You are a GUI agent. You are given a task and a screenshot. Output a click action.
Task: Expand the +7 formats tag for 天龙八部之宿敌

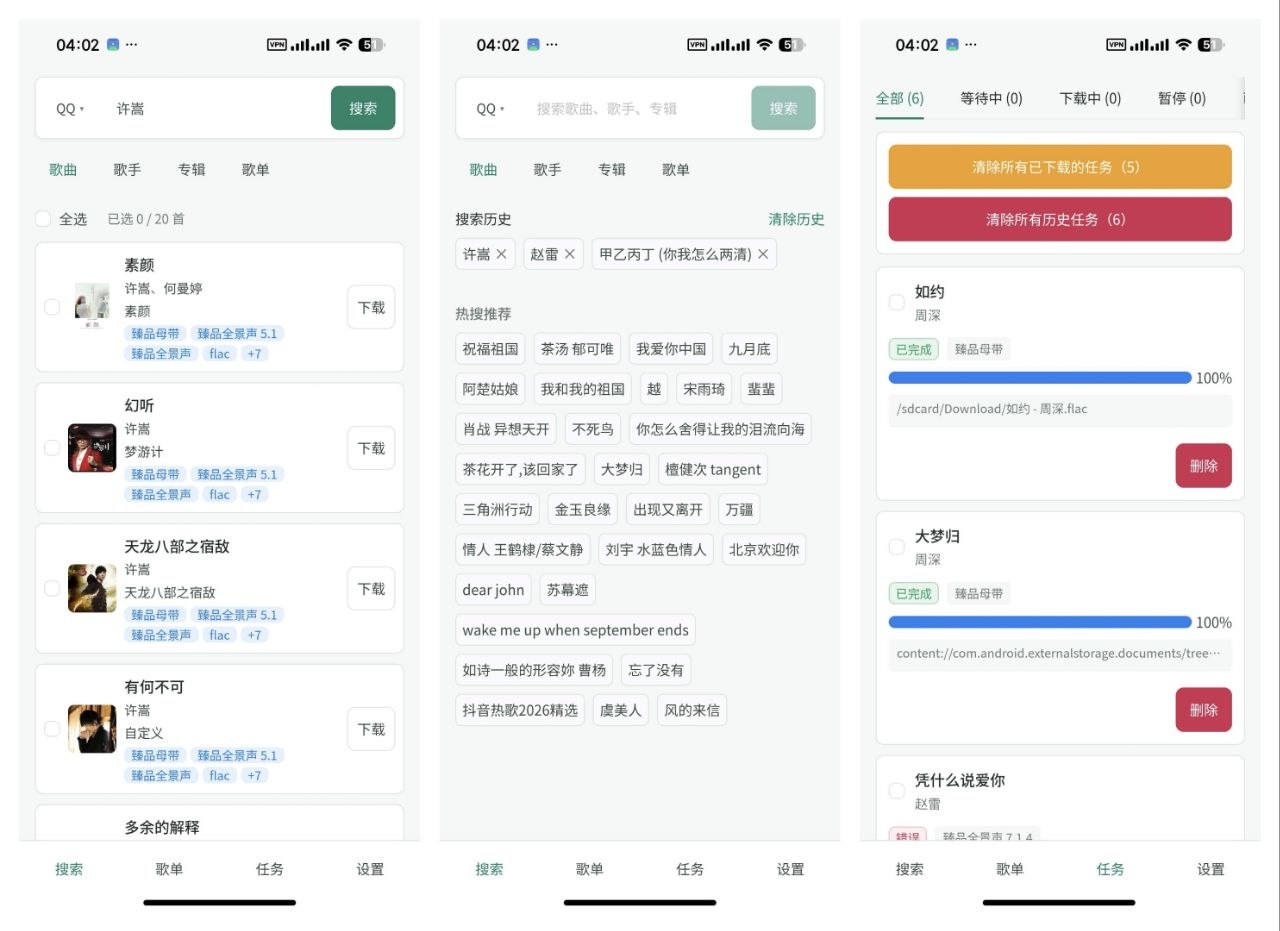(x=254, y=635)
